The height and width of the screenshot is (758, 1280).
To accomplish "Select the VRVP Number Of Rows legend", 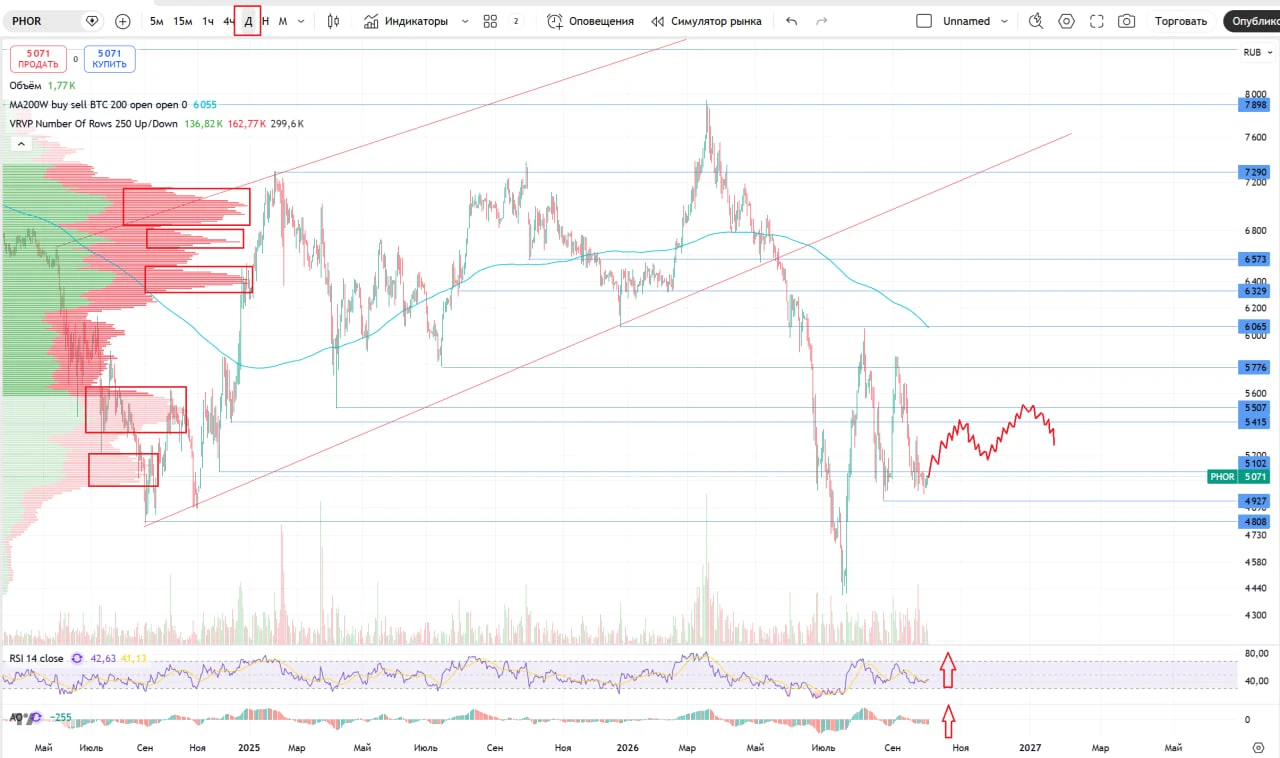I will click(x=93, y=124).
